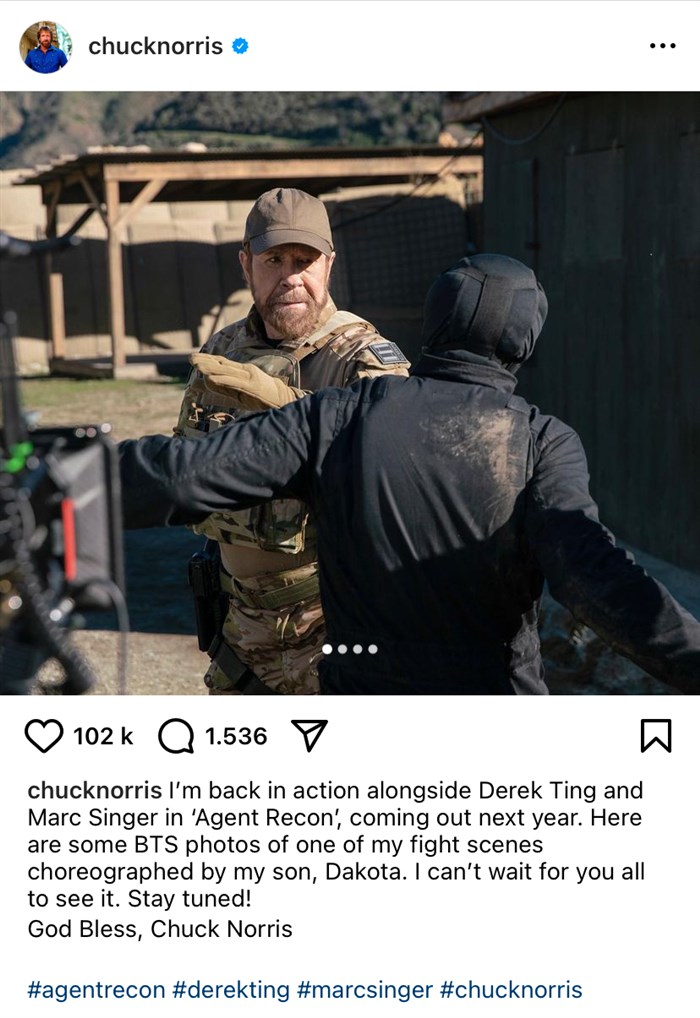Save post with bookmark icon

click(656, 736)
